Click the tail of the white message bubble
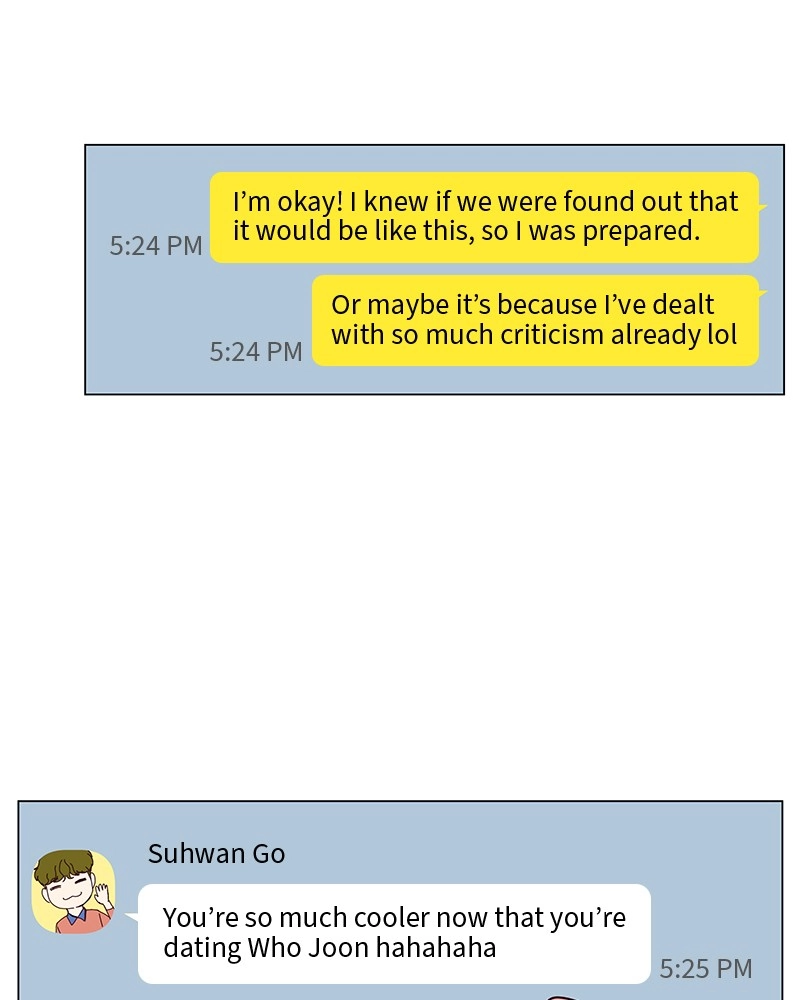The height and width of the screenshot is (1000, 800). pos(132,917)
